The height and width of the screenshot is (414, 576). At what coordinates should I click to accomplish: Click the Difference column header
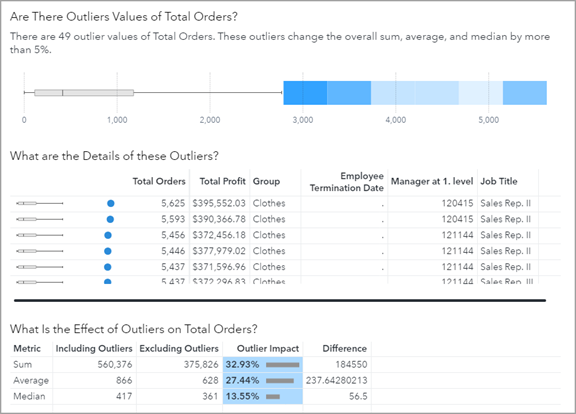tap(345, 348)
